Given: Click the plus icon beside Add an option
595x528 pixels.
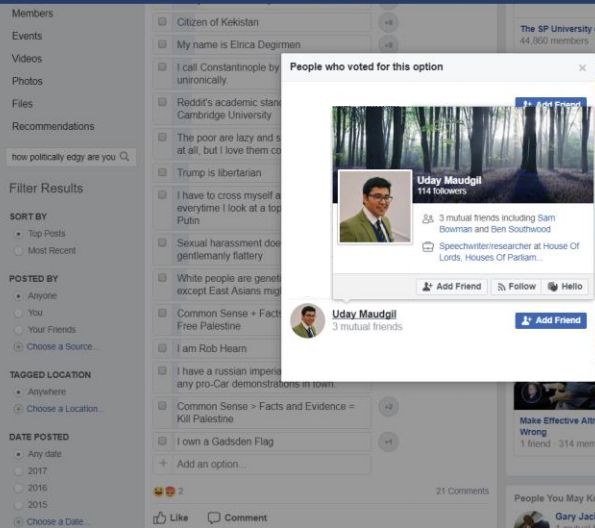Looking at the screenshot, I should [x=163, y=463].
